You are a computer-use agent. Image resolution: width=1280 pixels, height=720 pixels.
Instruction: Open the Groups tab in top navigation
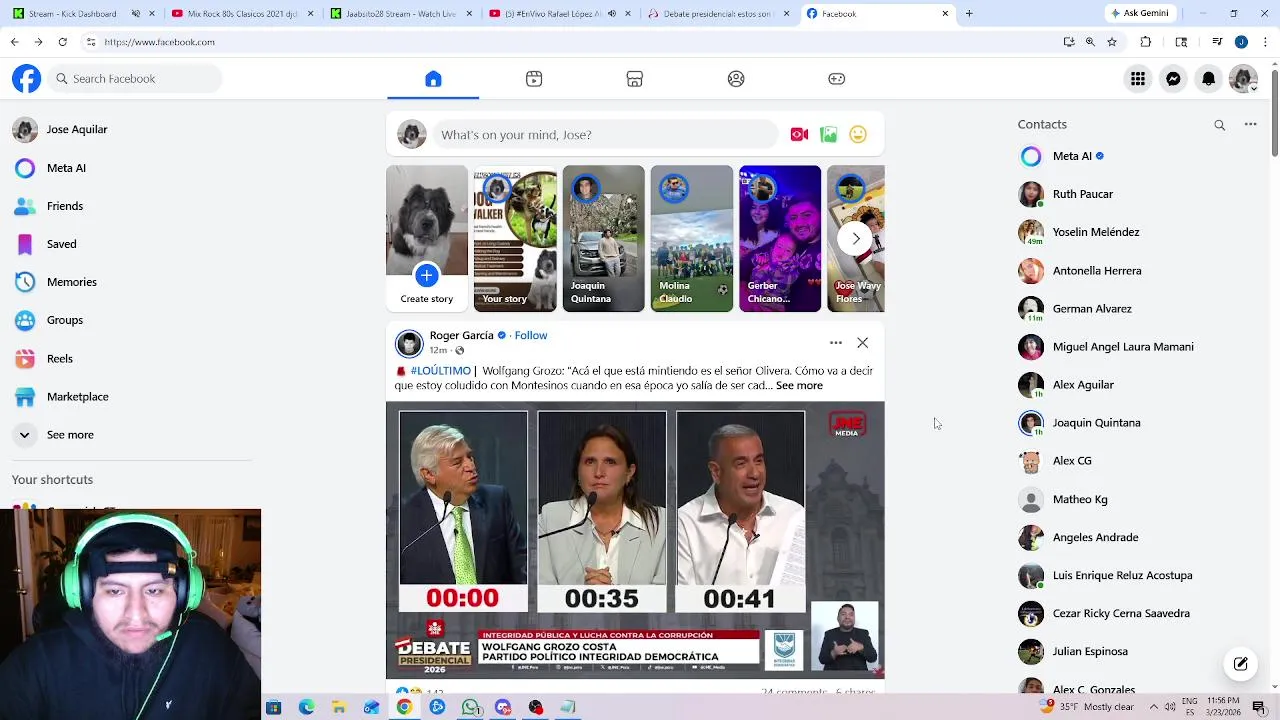[x=736, y=79]
